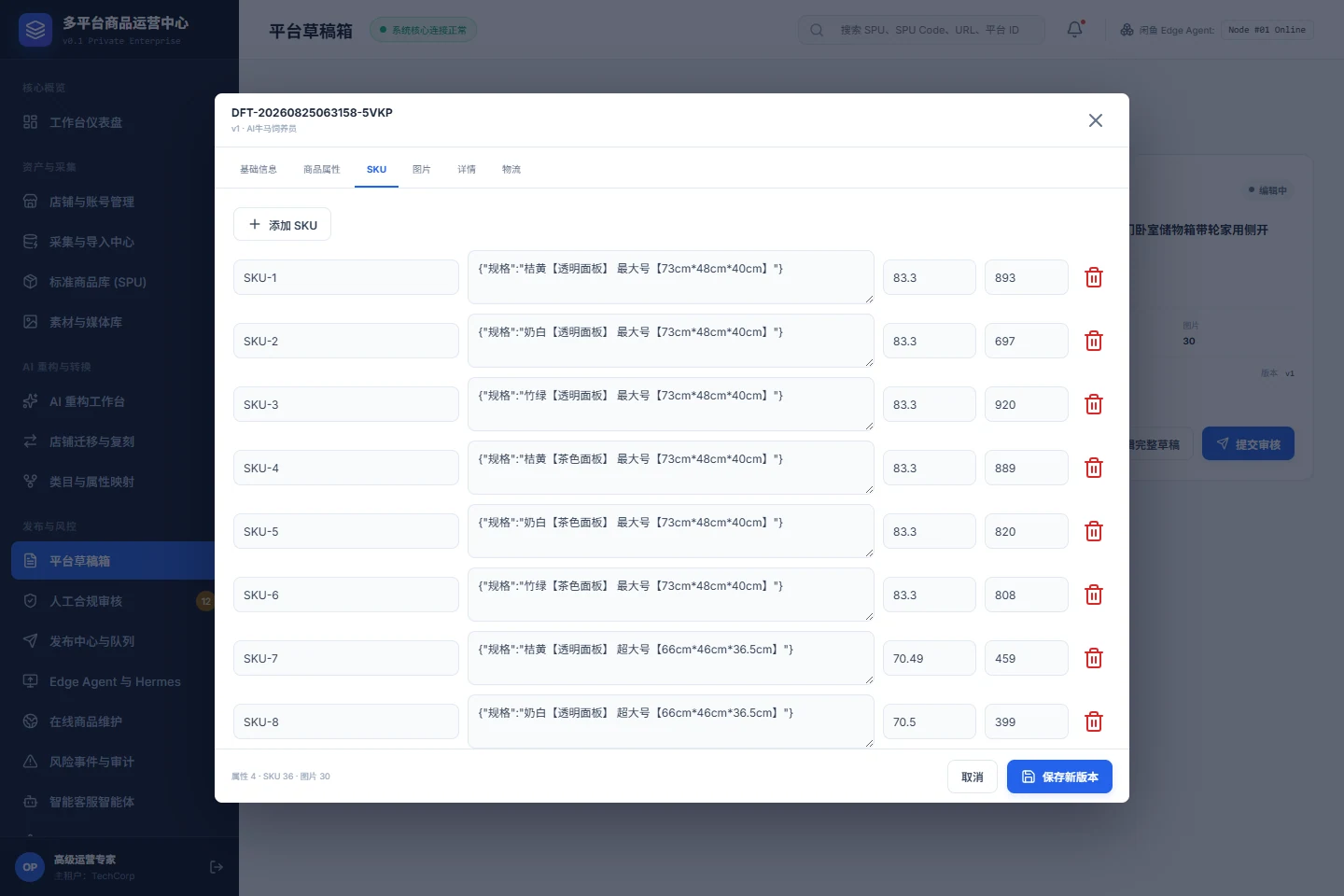Delete the SKU-2 row
This screenshot has height=896, width=1344.
tap(1094, 341)
